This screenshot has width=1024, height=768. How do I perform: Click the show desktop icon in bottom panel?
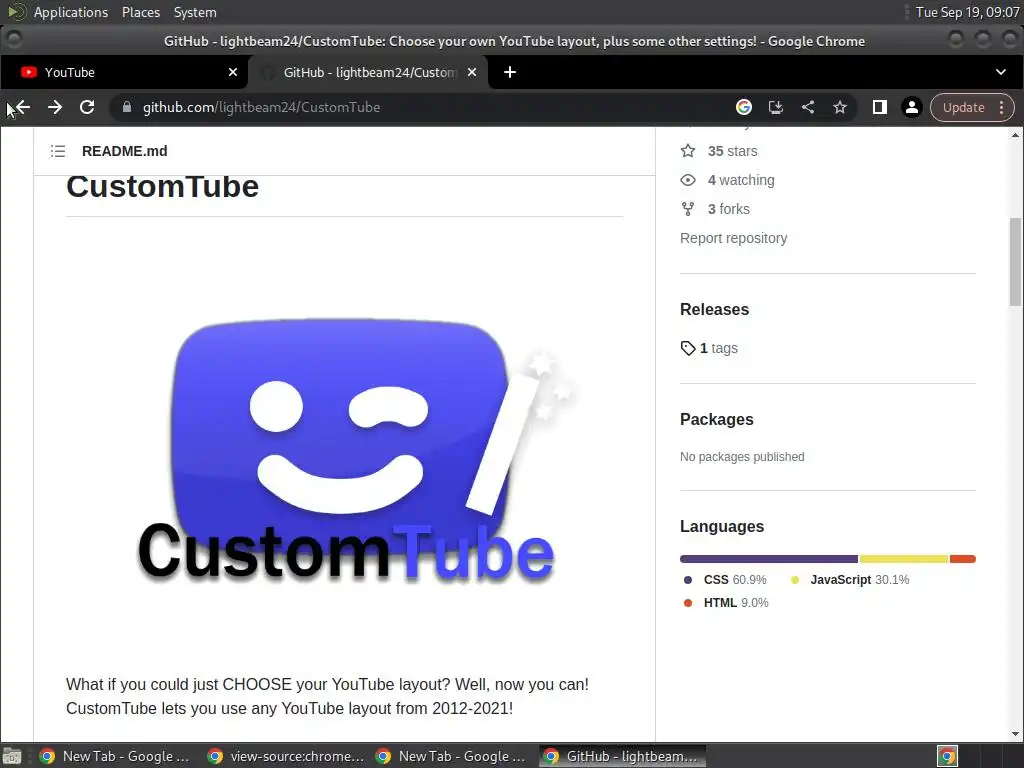[12, 756]
